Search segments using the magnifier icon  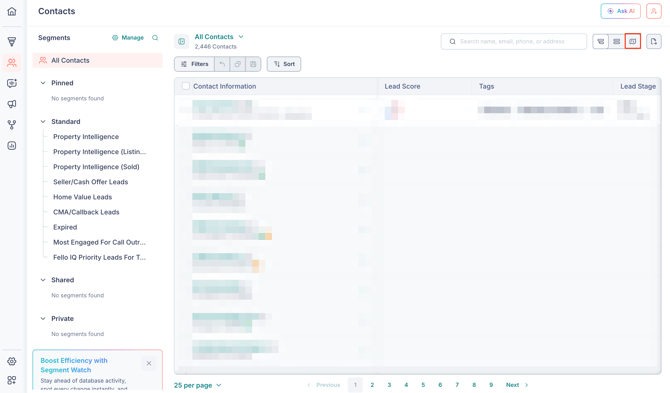click(x=155, y=38)
